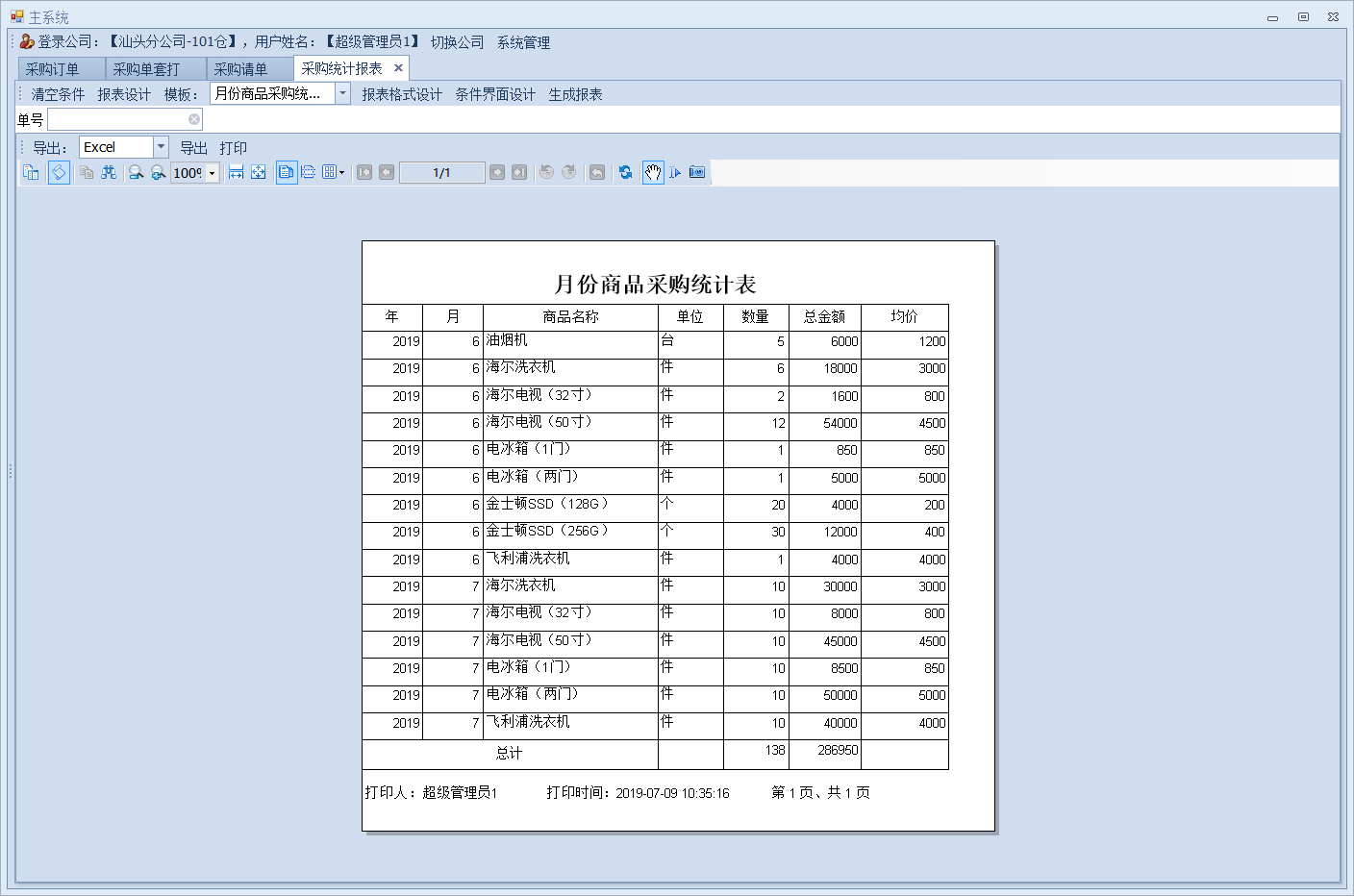Click 第 1 页、共 1 页 footer
Image resolution: width=1354 pixels, height=896 pixels.
coord(820,792)
